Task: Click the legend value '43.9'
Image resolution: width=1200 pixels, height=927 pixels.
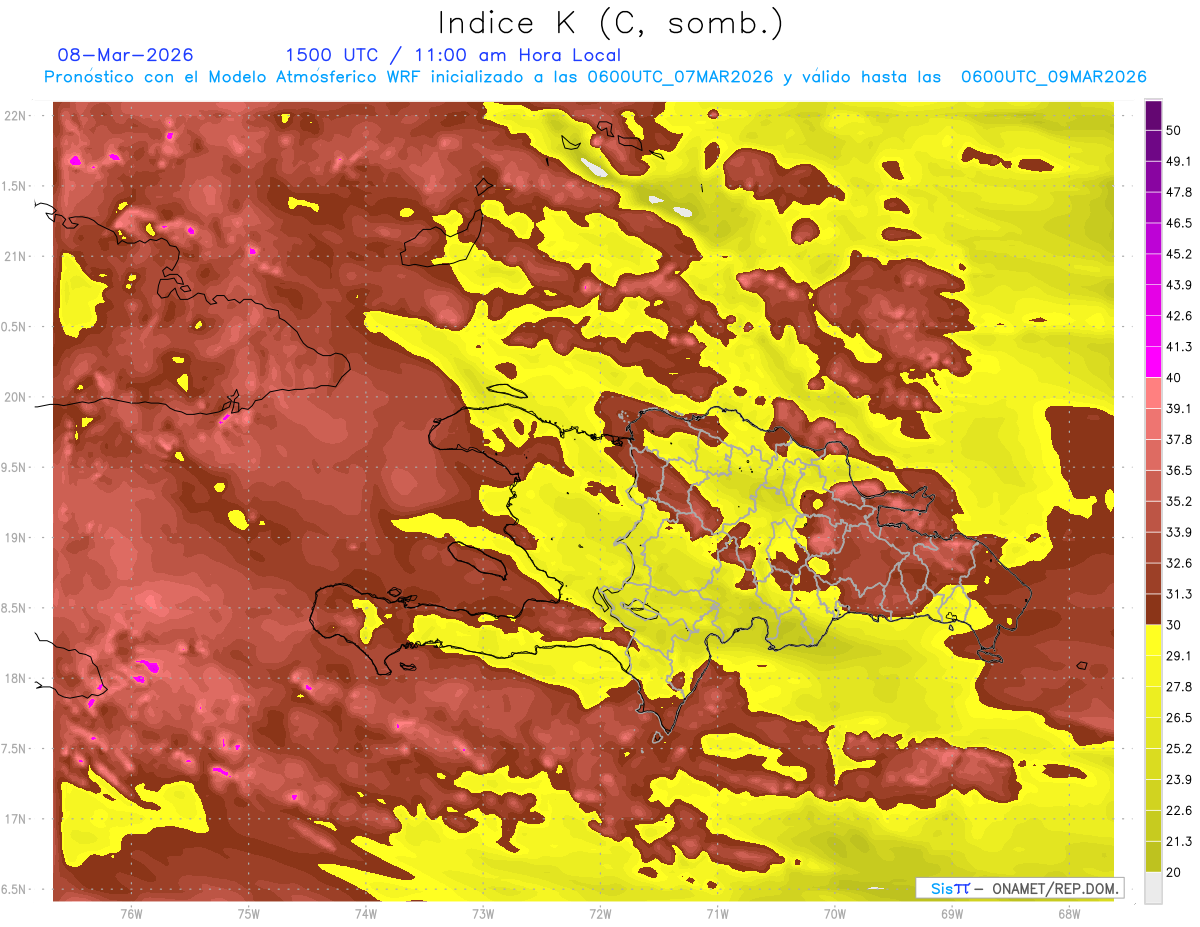Action: click(1178, 285)
